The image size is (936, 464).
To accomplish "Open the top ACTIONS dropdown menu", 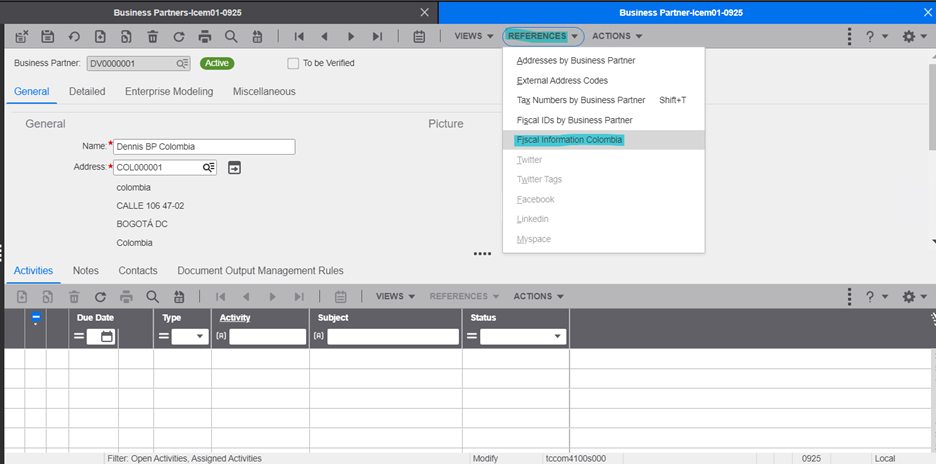I will (617, 36).
